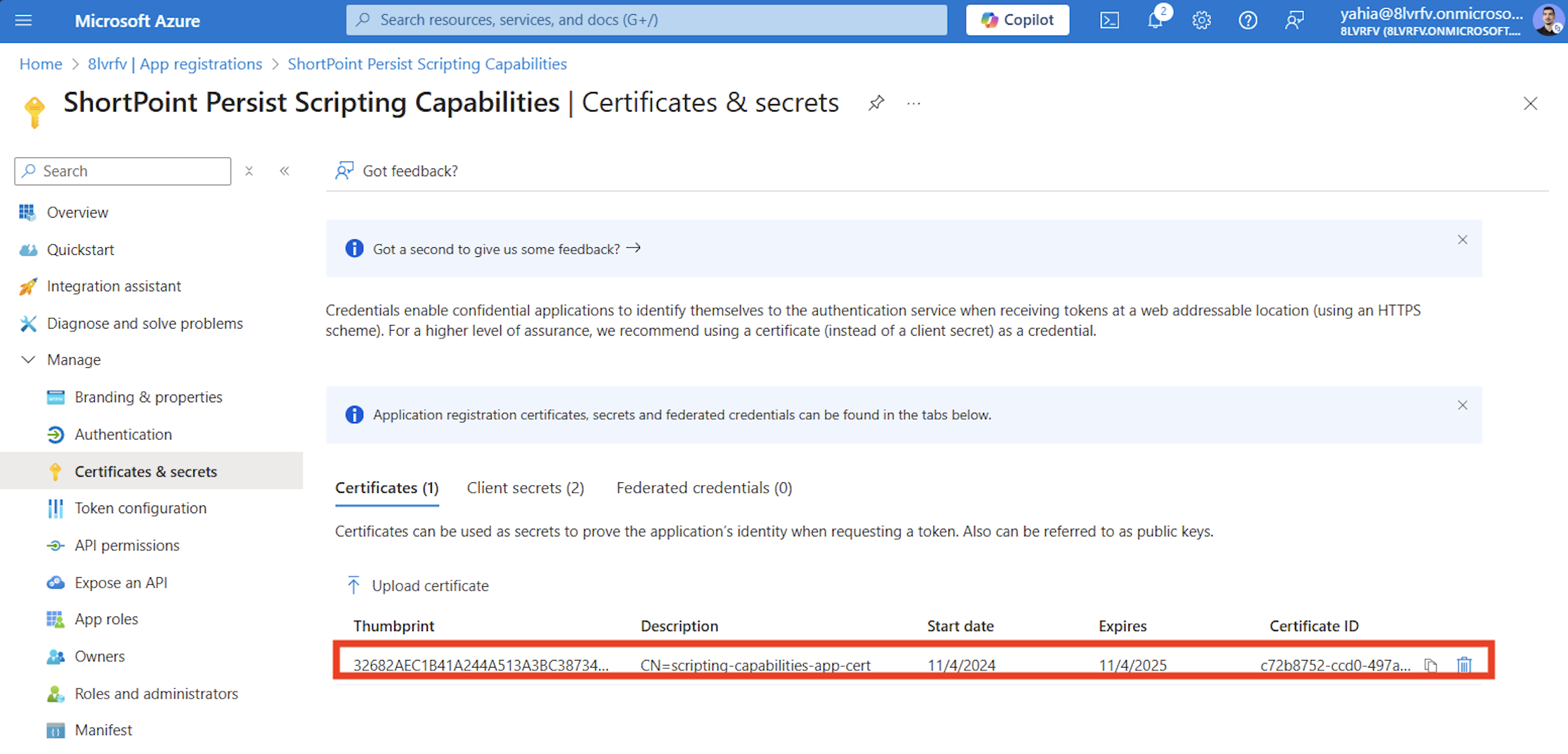Open the user account avatar

[x=1548, y=20]
